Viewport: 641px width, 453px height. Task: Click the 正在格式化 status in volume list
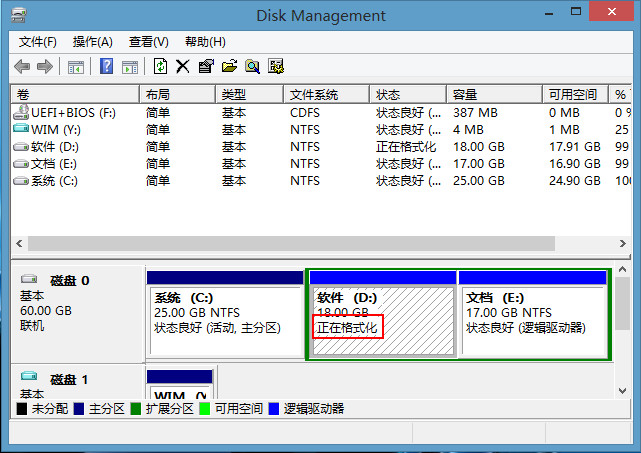[406, 147]
